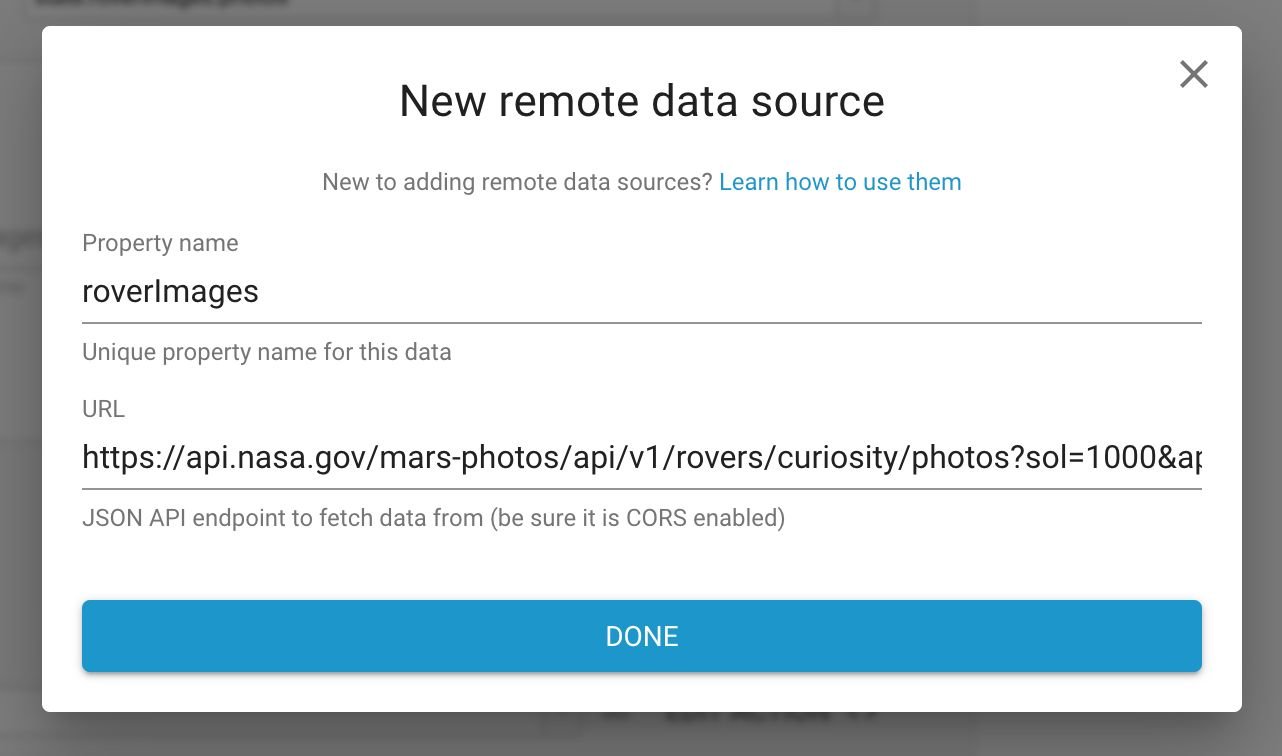Viewport: 1282px width, 756px height.
Task: Click the 'Unique property name for this data' hint
Action: (266, 352)
